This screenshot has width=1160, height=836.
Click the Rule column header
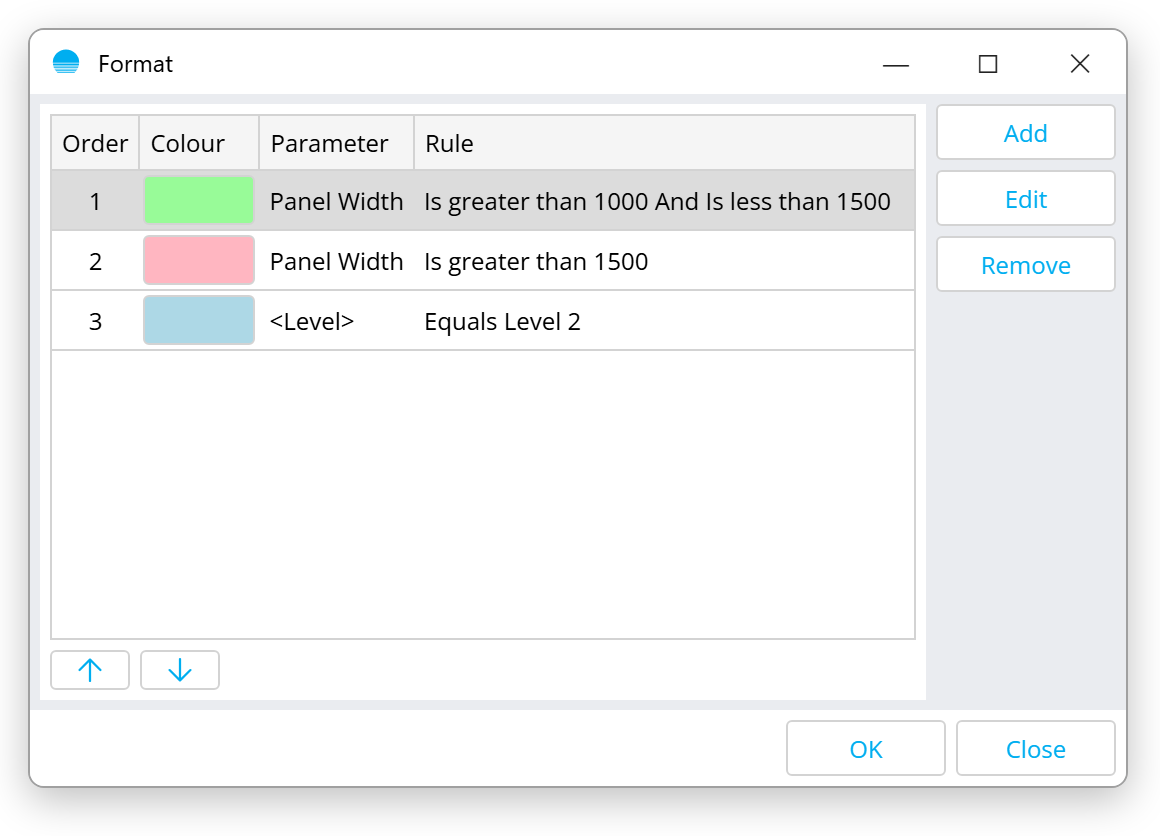(x=664, y=143)
